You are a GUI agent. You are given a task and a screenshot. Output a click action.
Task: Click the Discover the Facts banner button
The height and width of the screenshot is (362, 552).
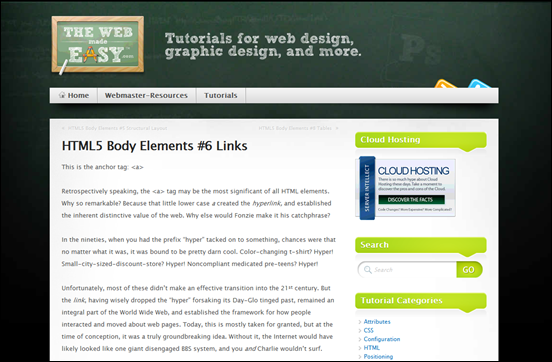point(411,200)
